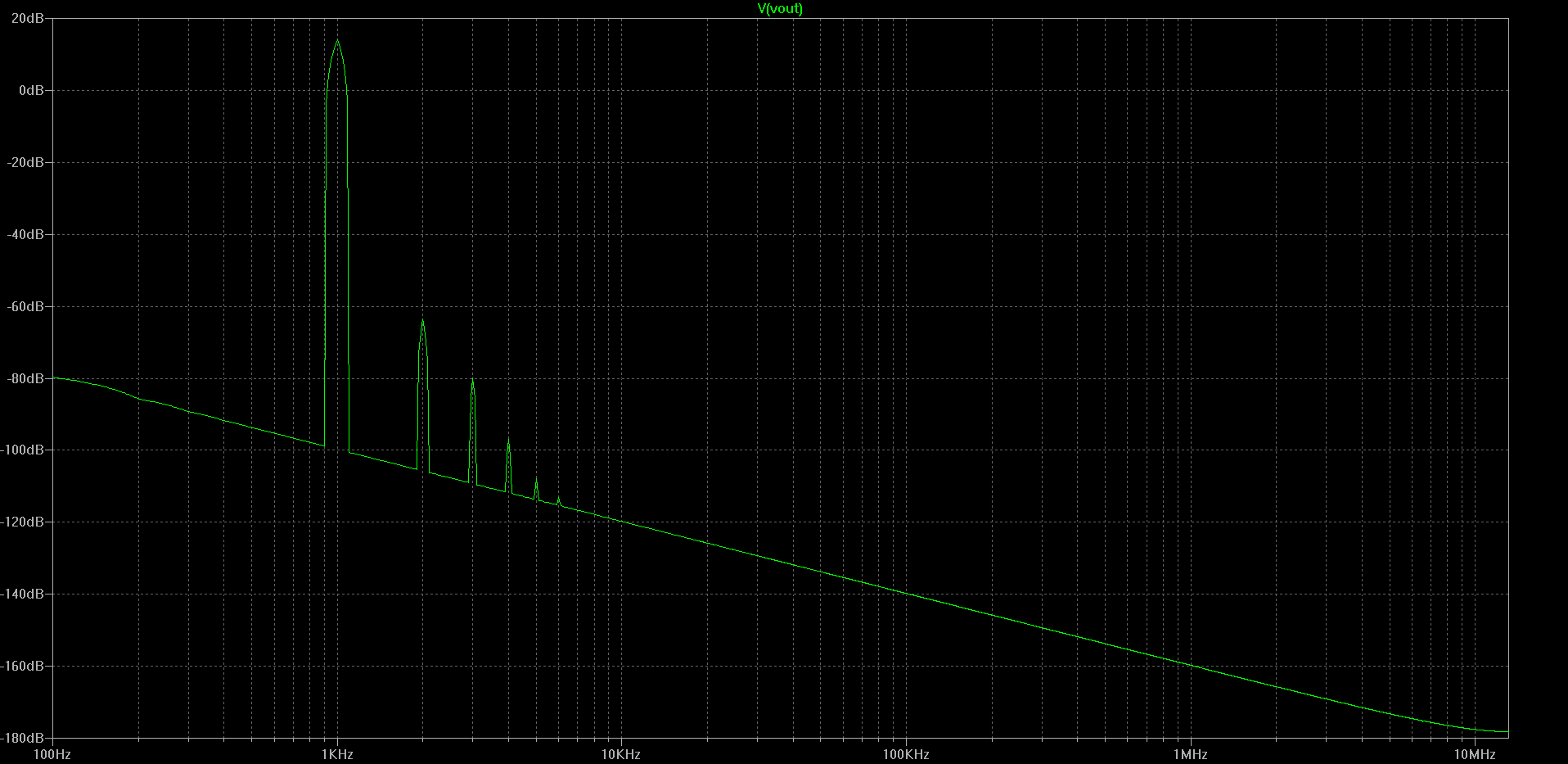This screenshot has width=1568, height=764.
Task: Click the -160dB axis label
Action: (22, 666)
